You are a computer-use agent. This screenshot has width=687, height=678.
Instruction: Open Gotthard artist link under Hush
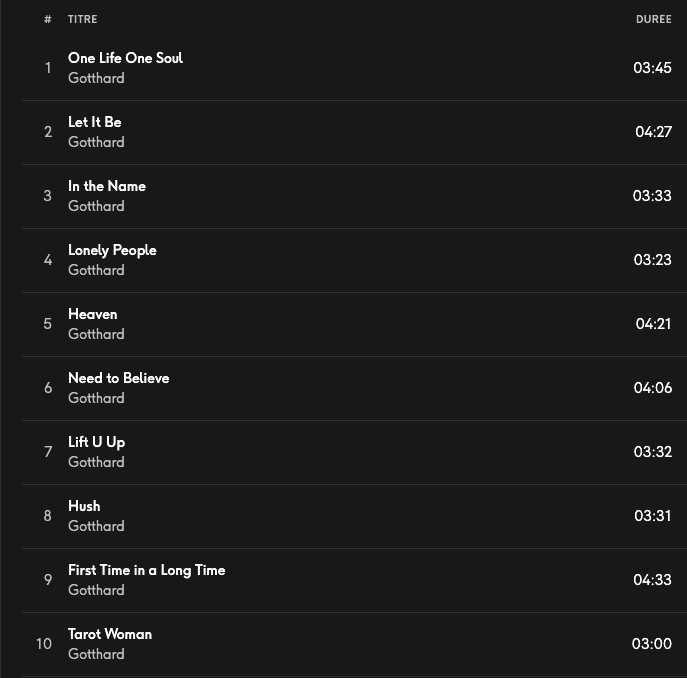point(96,526)
